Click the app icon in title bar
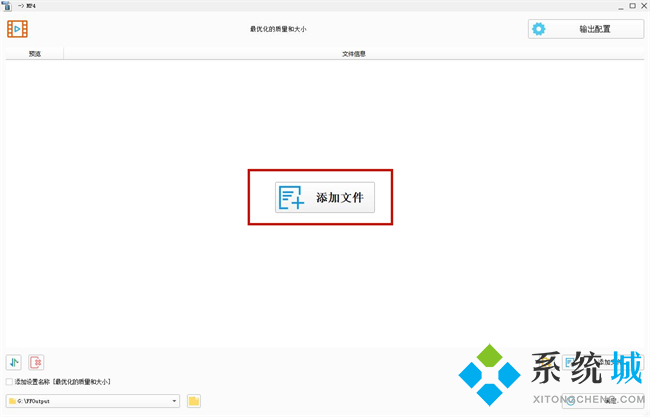This screenshot has width=650, height=417. [7, 6]
